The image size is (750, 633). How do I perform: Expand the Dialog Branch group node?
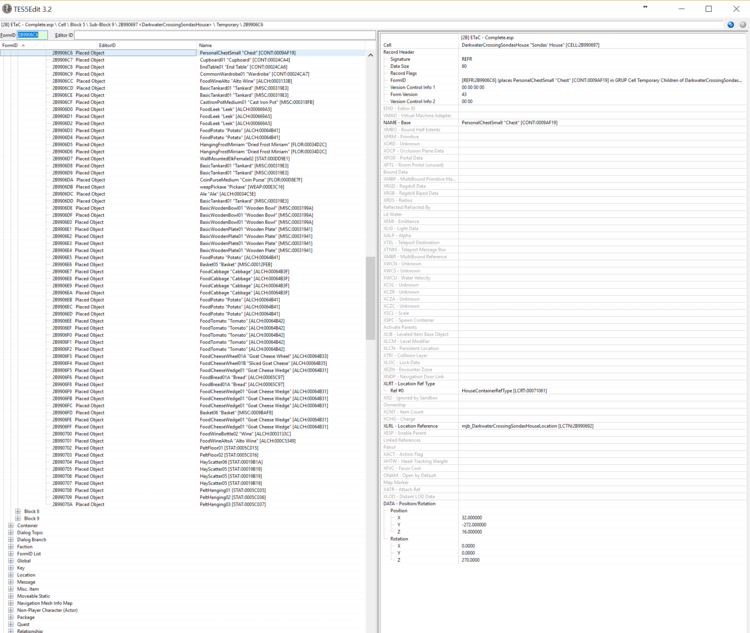11,540
